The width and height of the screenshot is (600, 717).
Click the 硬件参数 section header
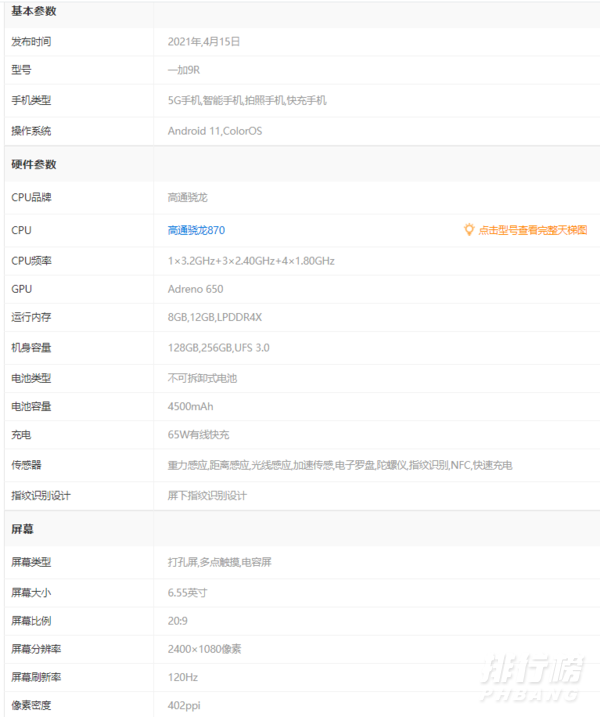click(x=34, y=164)
